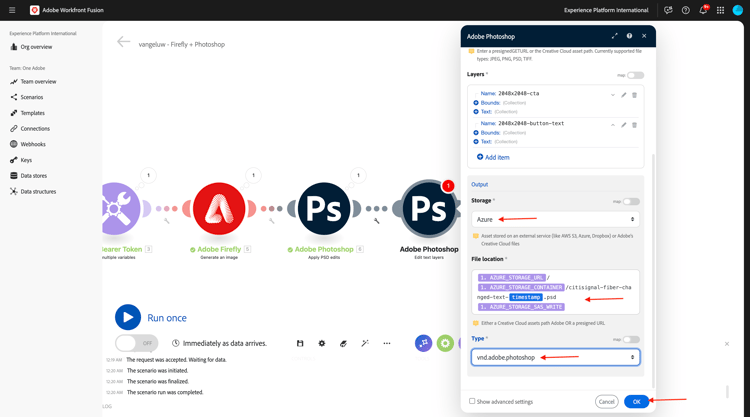The width and height of the screenshot is (750, 417).
Task: Click the purple flow control tools icon
Action: coord(423,343)
